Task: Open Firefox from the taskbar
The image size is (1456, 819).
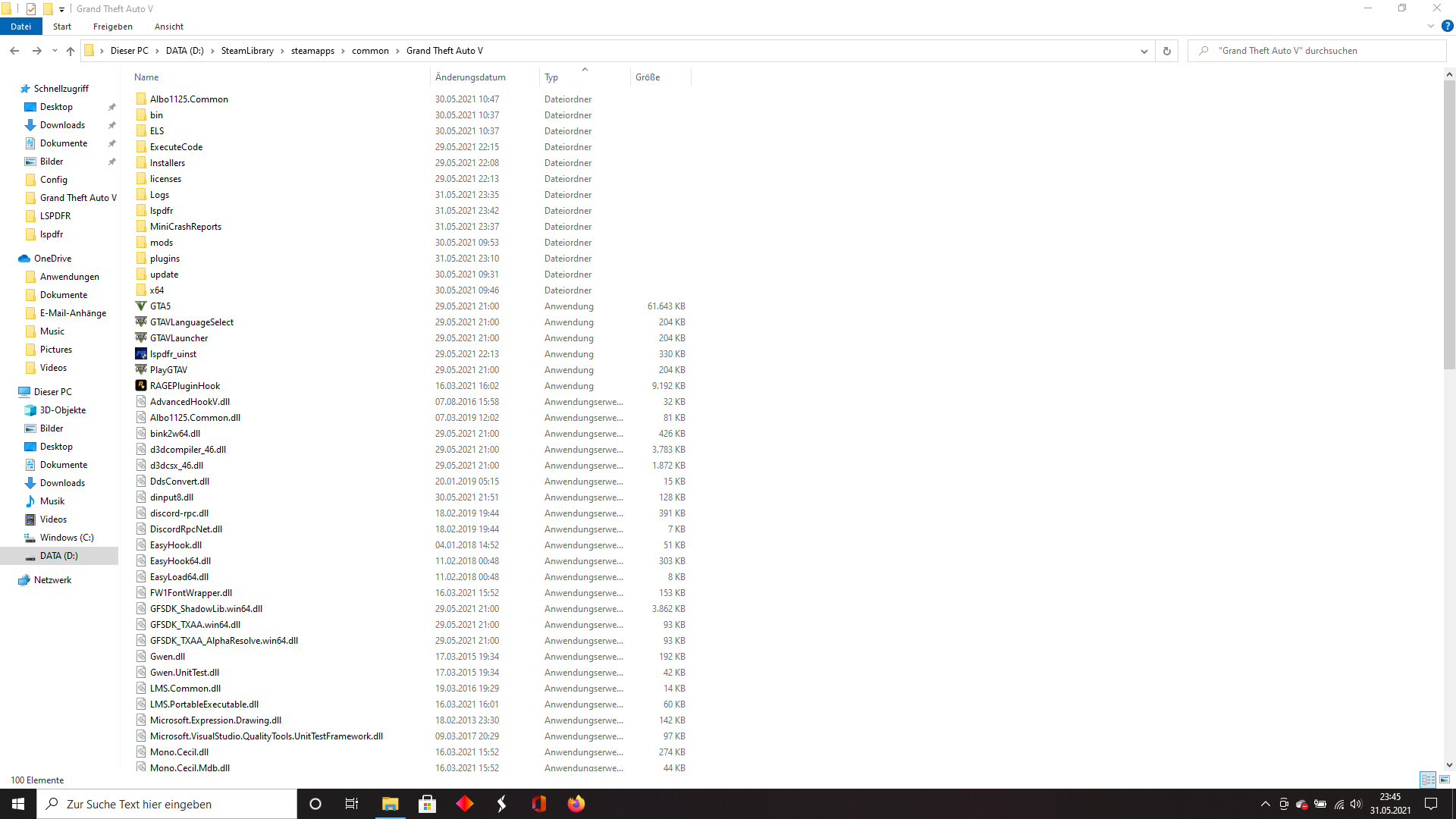Action: pyautogui.click(x=576, y=804)
